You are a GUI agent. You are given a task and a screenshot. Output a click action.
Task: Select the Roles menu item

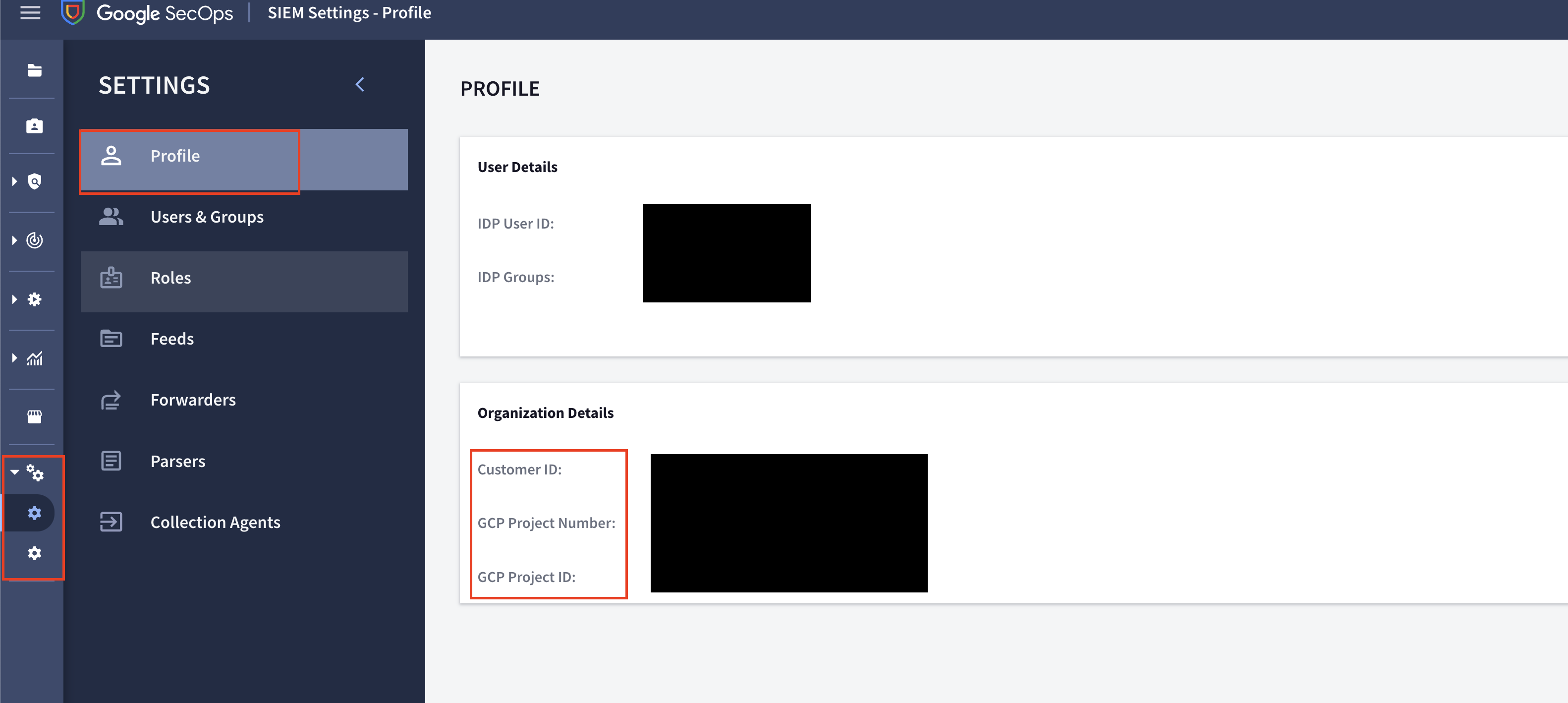click(245, 278)
